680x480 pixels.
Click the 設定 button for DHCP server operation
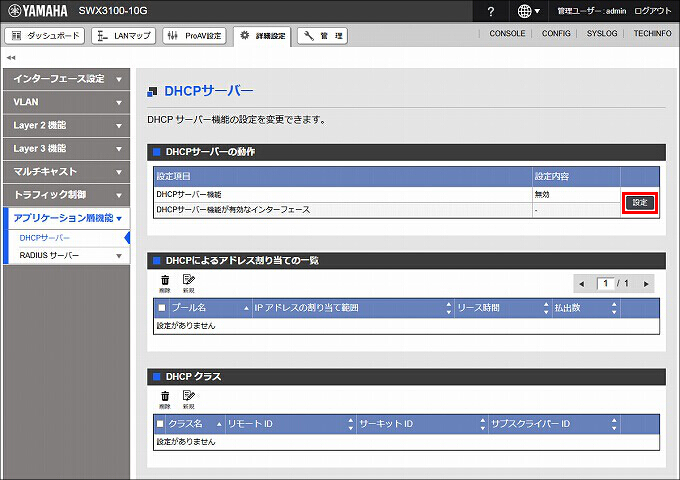[x=640, y=202]
